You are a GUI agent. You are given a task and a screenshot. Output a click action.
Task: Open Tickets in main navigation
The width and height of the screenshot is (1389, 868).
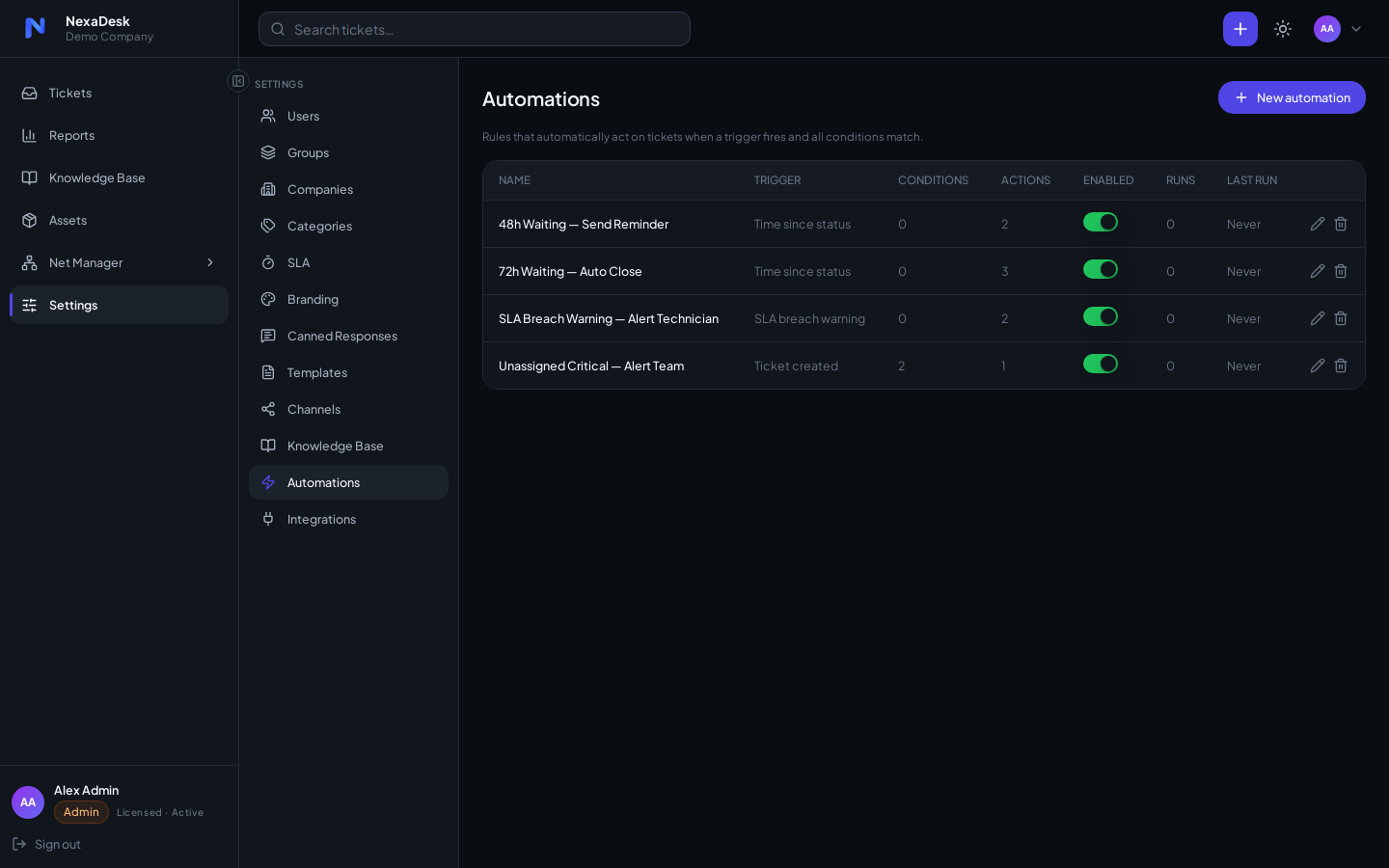point(120,93)
